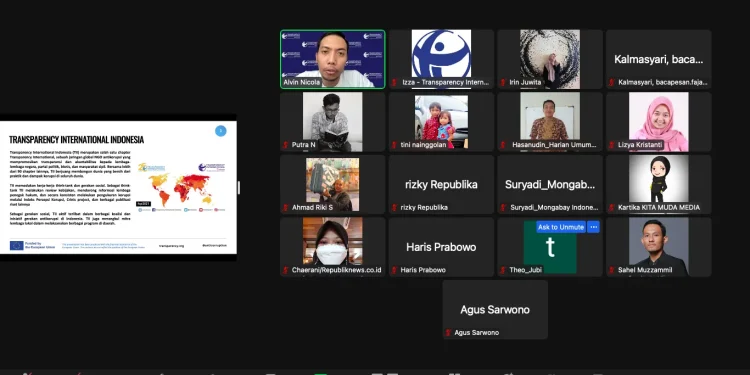Click the muted mic icon beside tini nainggolan
The image size is (750, 375).
click(394, 145)
